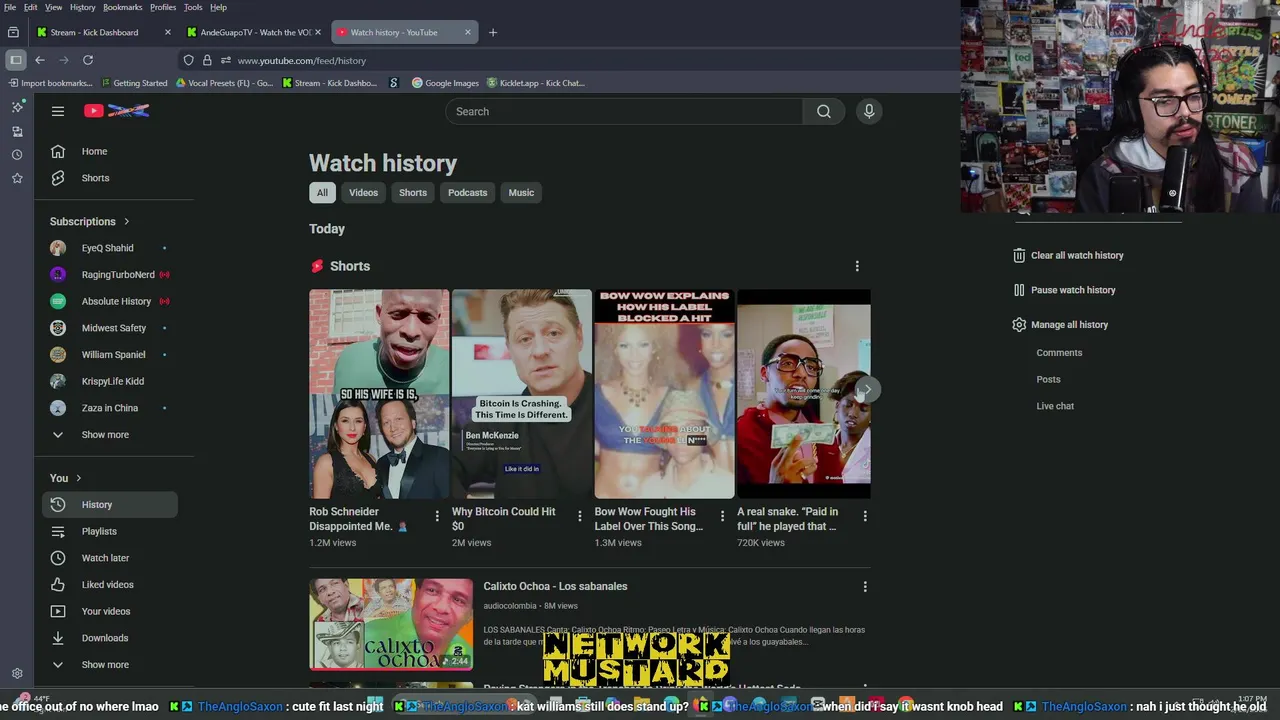Open browser History menu
The height and width of the screenshot is (720, 1280).
click(x=83, y=7)
